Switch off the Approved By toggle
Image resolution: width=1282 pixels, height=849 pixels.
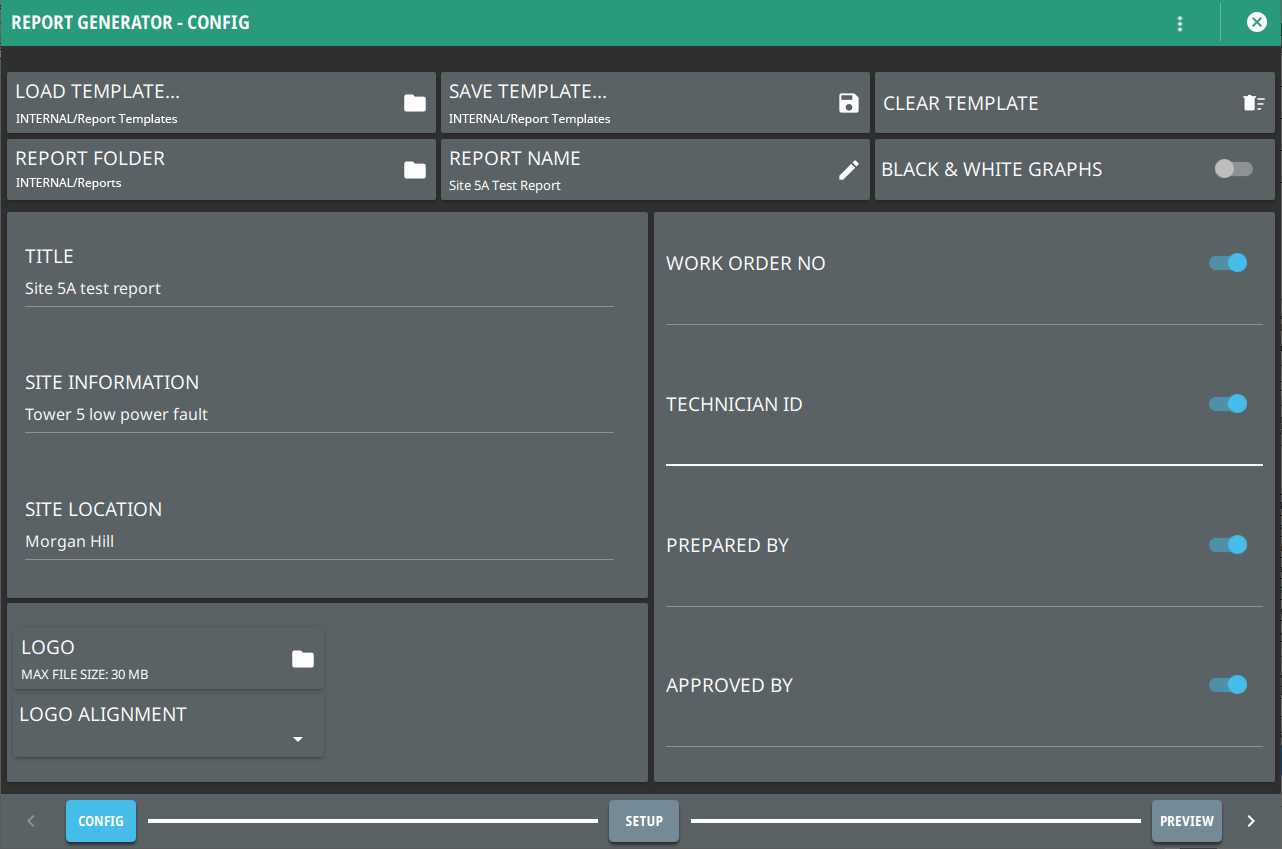point(1228,685)
